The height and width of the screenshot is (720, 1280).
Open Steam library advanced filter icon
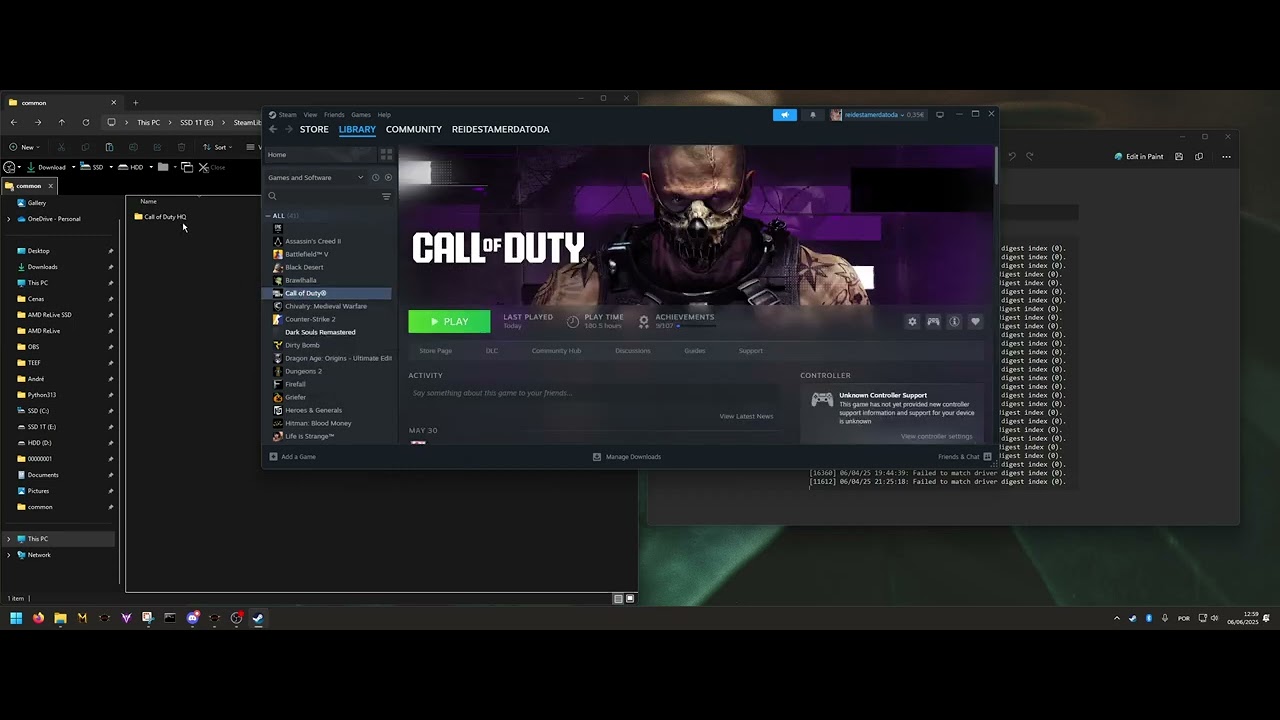point(386,196)
